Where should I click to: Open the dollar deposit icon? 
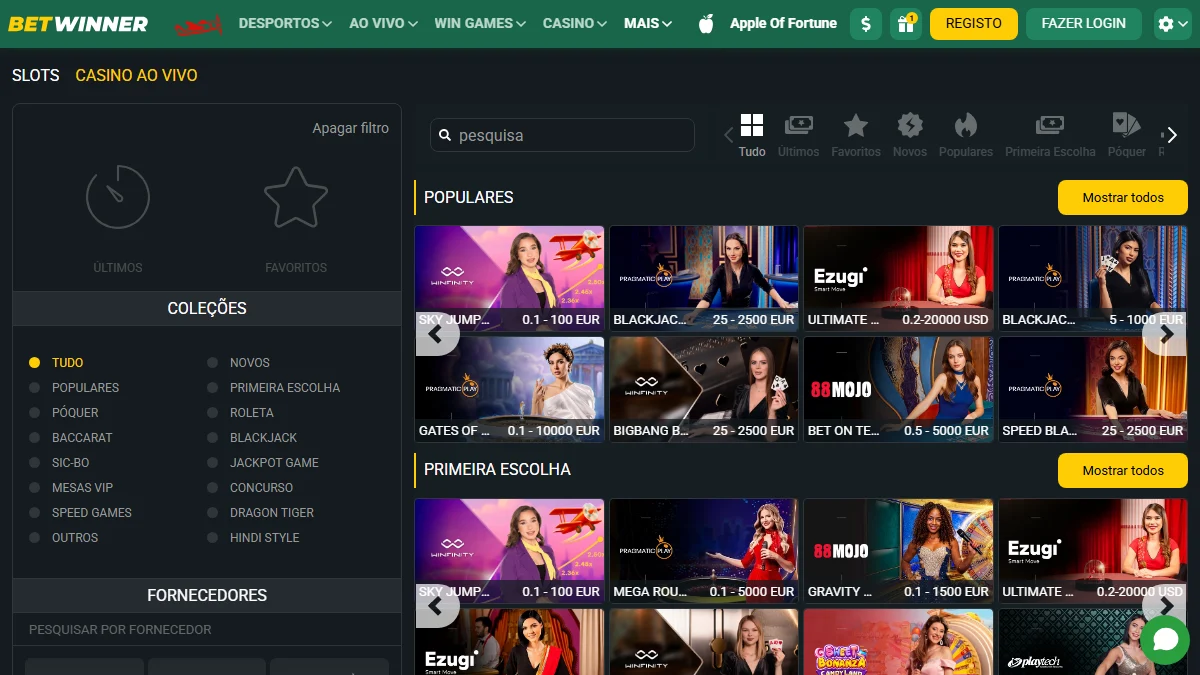(x=866, y=24)
